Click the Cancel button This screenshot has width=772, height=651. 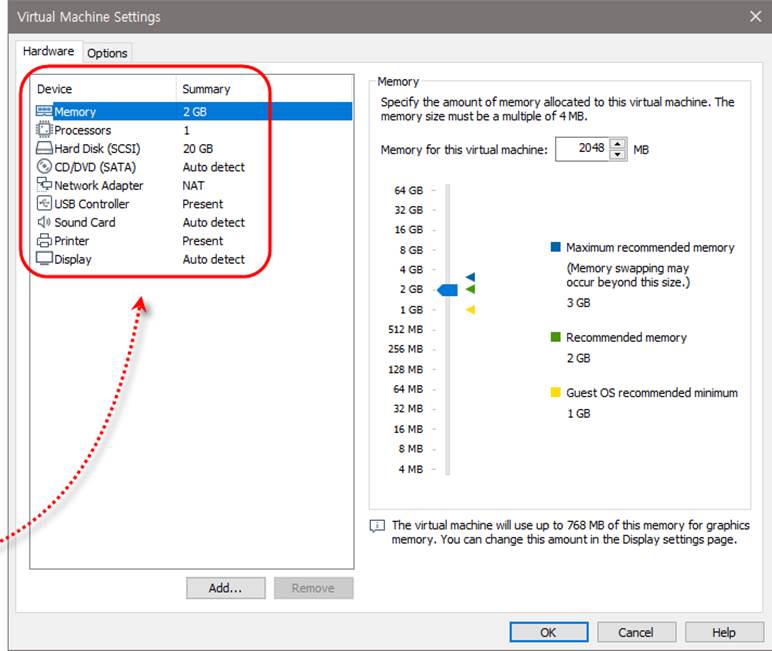point(636,632)
